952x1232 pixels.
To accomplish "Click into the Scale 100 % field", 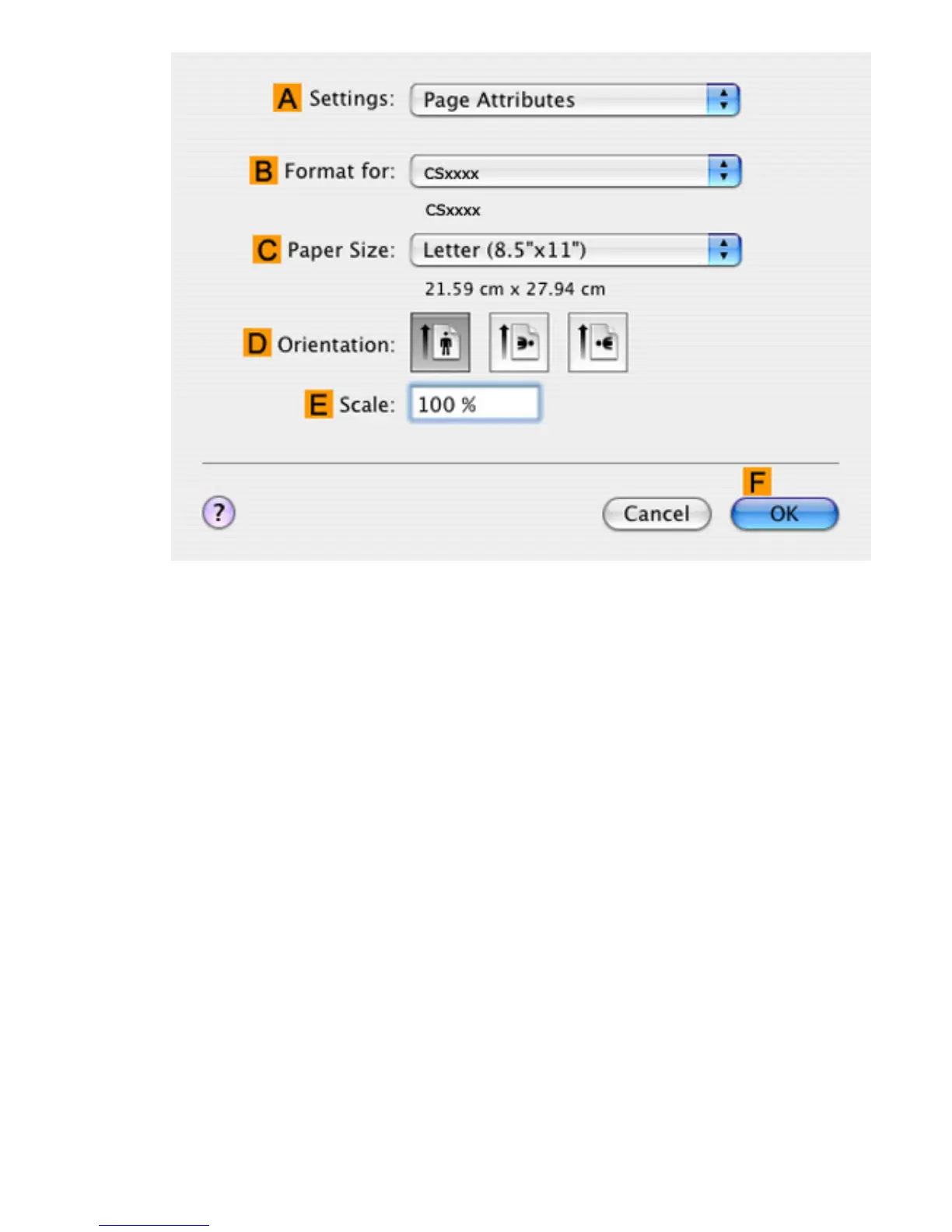I will tap(474, 404).
